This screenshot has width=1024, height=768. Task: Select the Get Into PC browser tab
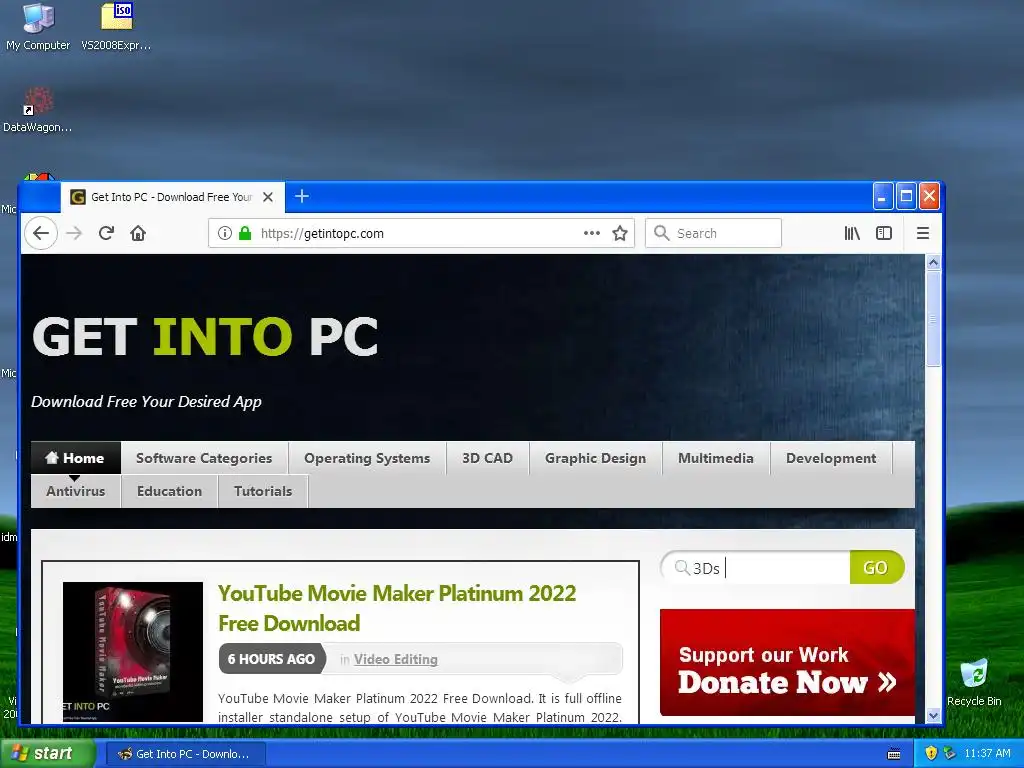[172, 197]
